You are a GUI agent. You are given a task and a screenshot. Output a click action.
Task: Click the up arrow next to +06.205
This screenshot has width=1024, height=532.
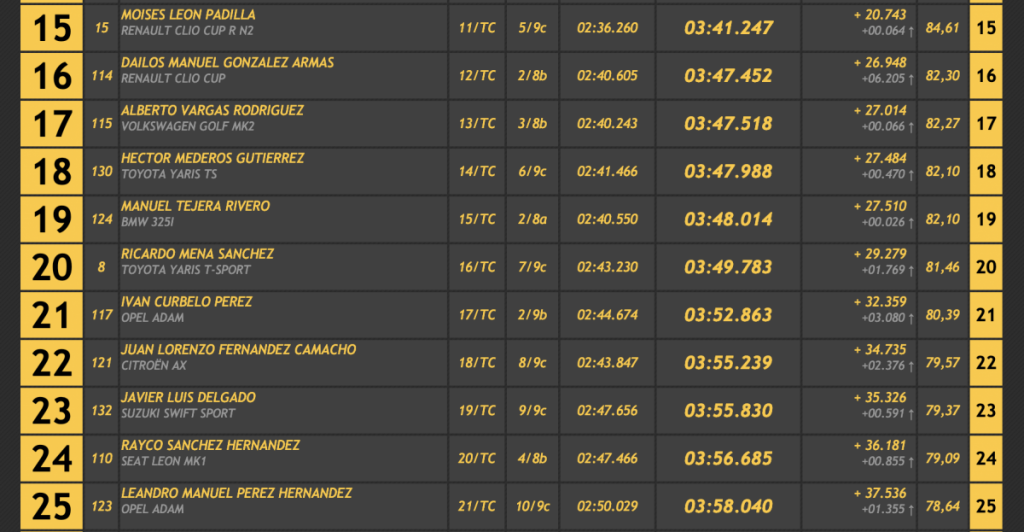[911, 79]
